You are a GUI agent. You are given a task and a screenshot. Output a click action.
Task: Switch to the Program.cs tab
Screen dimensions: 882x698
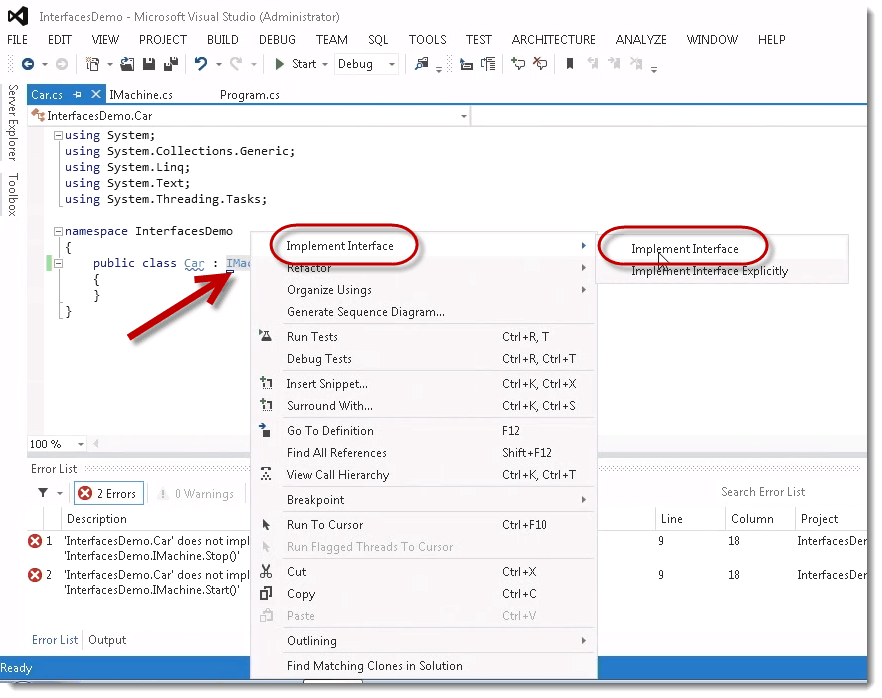pyautogui.click(x=250, y=95)
